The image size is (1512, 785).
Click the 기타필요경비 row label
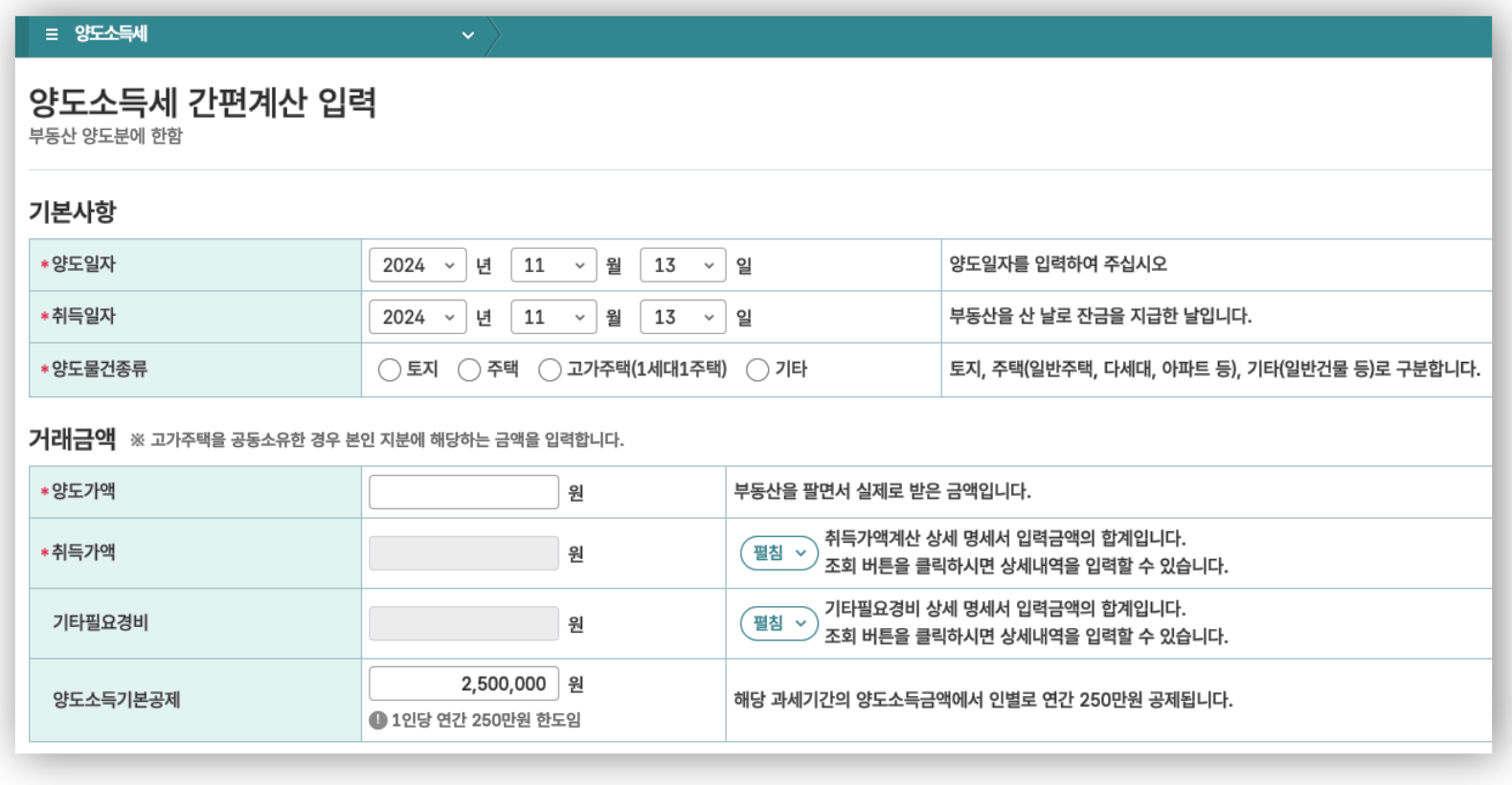pos(101,622)
